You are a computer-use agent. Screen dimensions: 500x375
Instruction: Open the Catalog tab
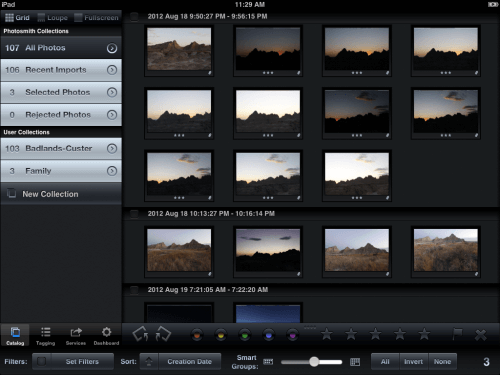tap(15, 336)
